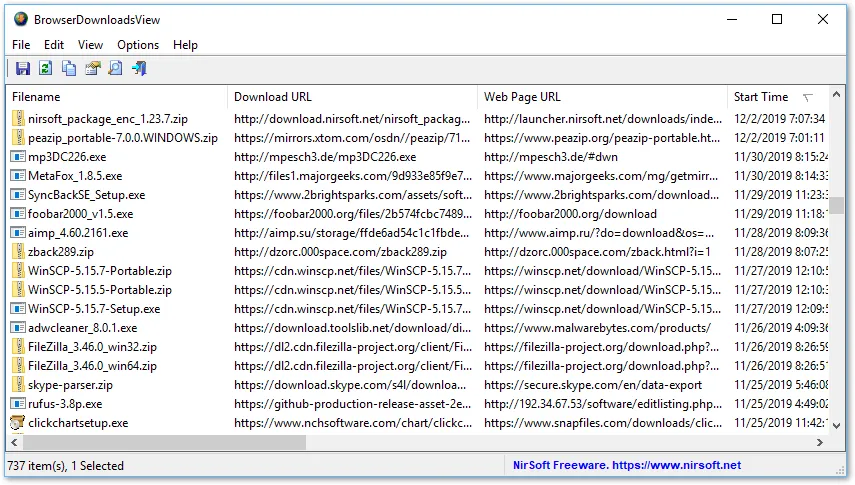Click the zip icon next to zback289.zip
The width and height of the screenshot is (855, 485).
[19, 252]
